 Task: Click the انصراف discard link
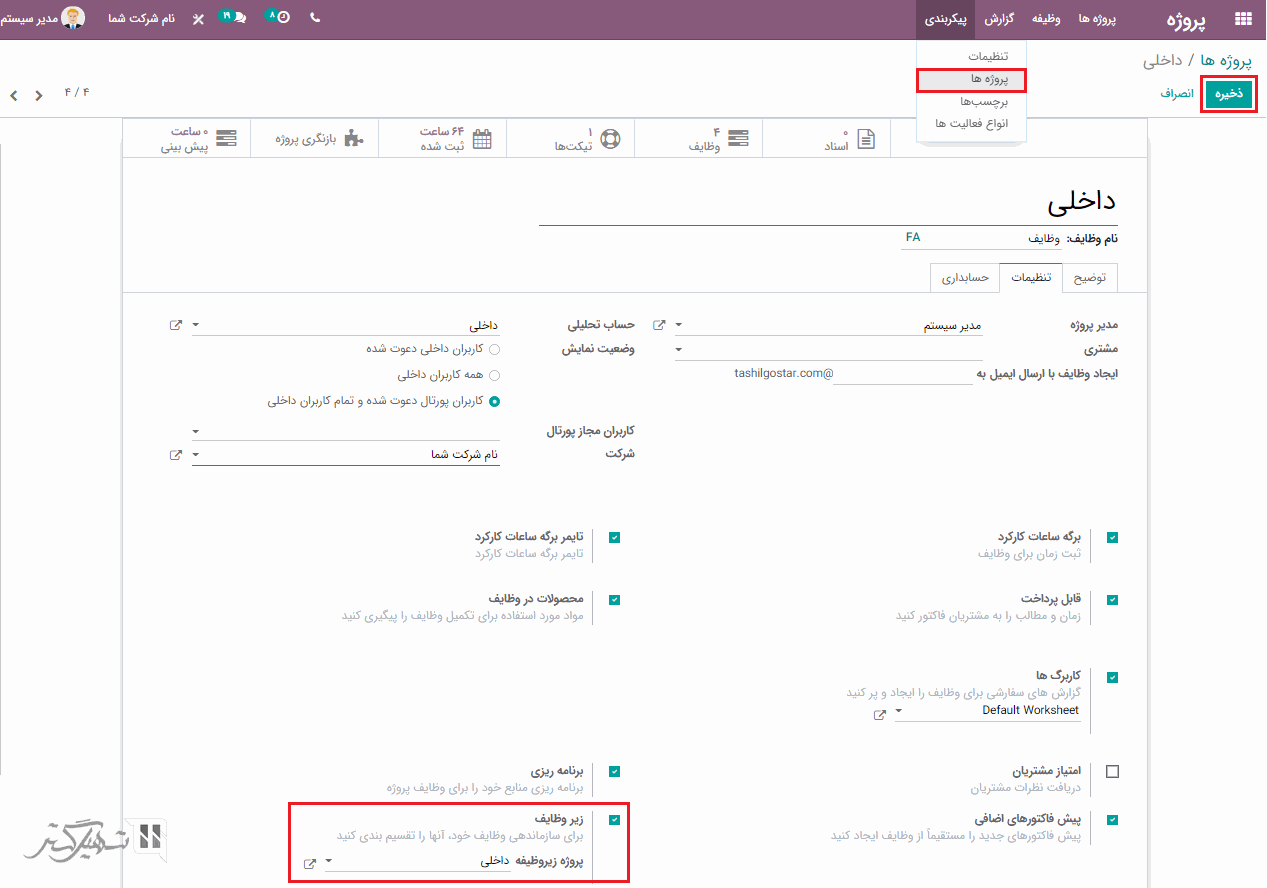click(1177, 94)
